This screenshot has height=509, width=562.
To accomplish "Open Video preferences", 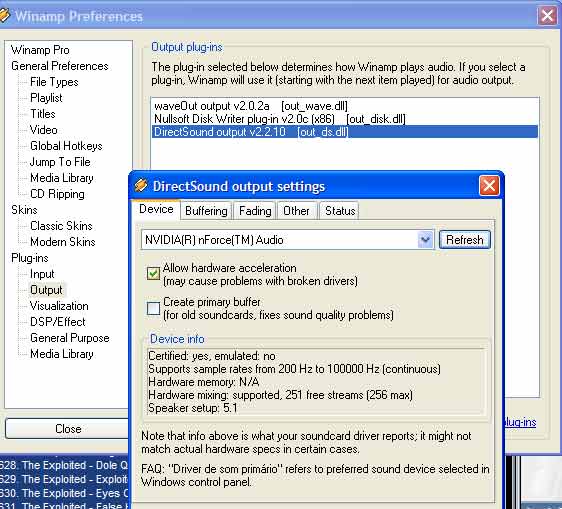I will click(44, 130).
